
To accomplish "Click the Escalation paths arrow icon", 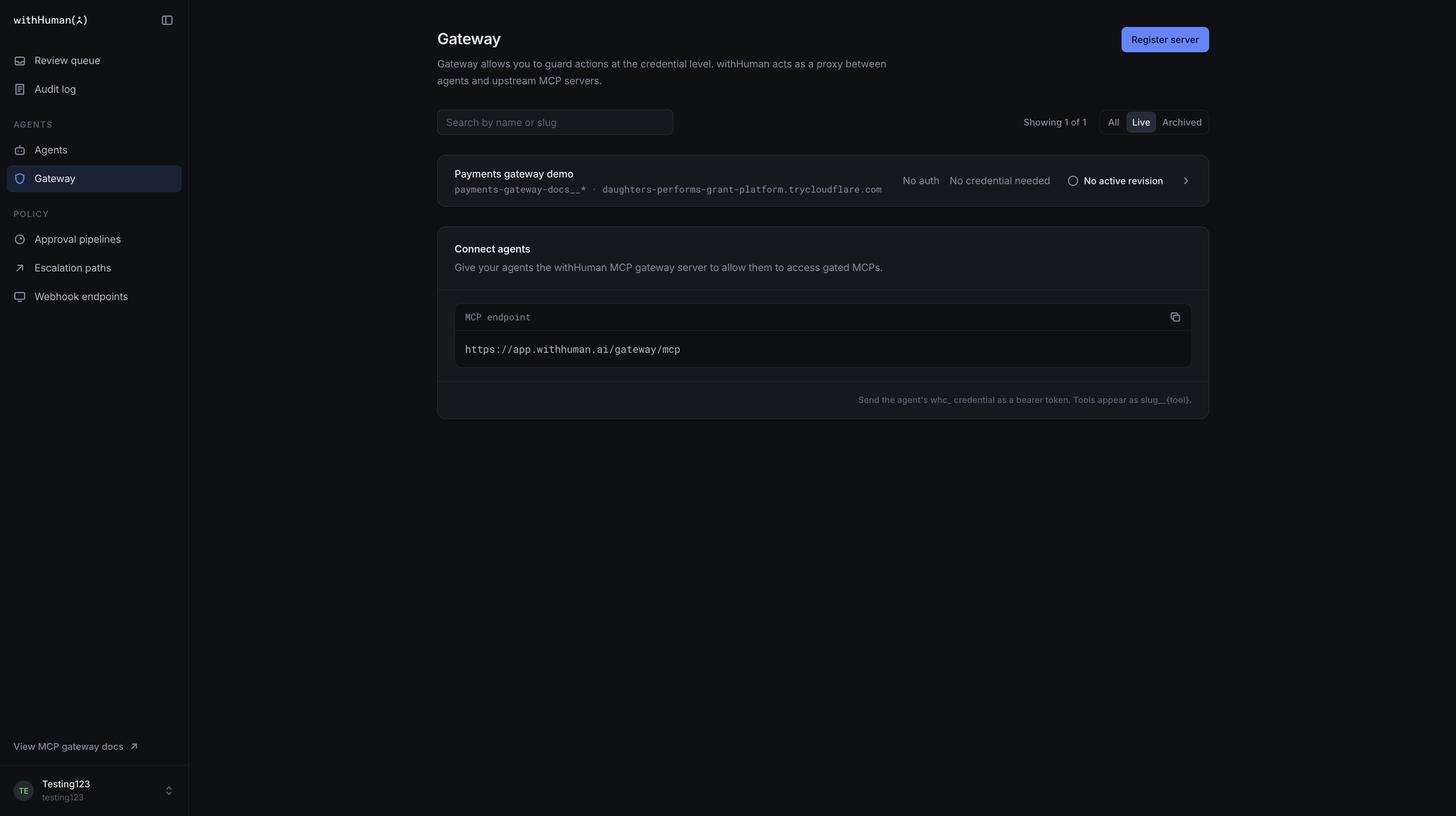I will click(x=20, y=268).
